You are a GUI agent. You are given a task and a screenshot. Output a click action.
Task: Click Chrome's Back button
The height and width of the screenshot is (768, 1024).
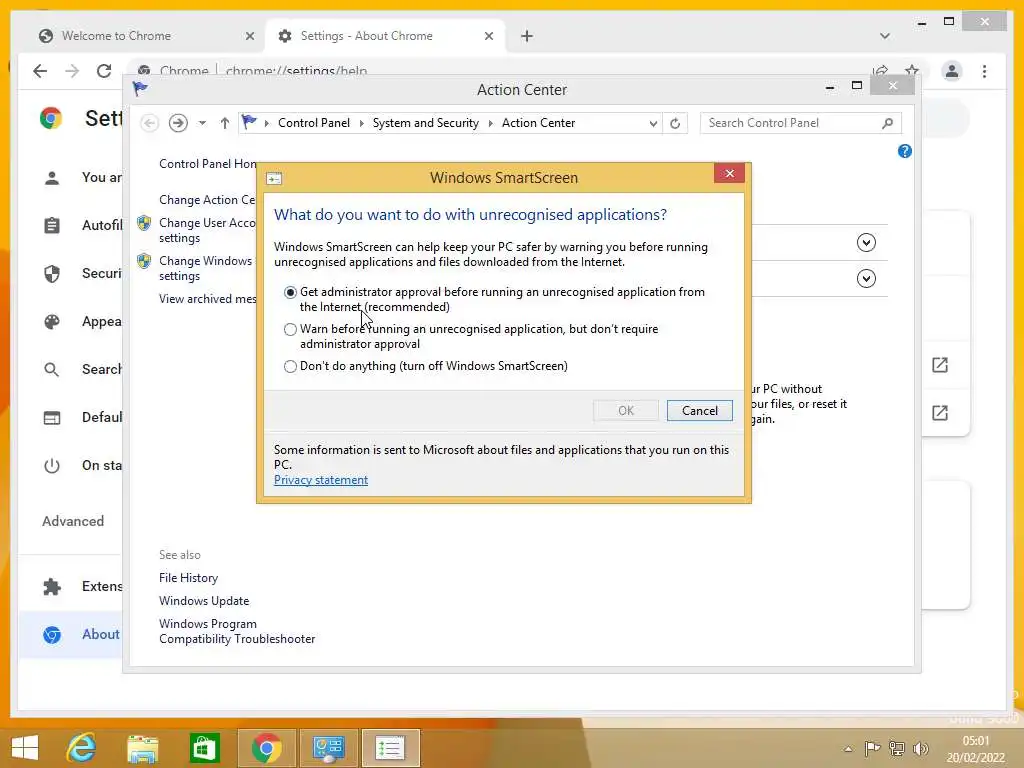[x=40, y=71]
